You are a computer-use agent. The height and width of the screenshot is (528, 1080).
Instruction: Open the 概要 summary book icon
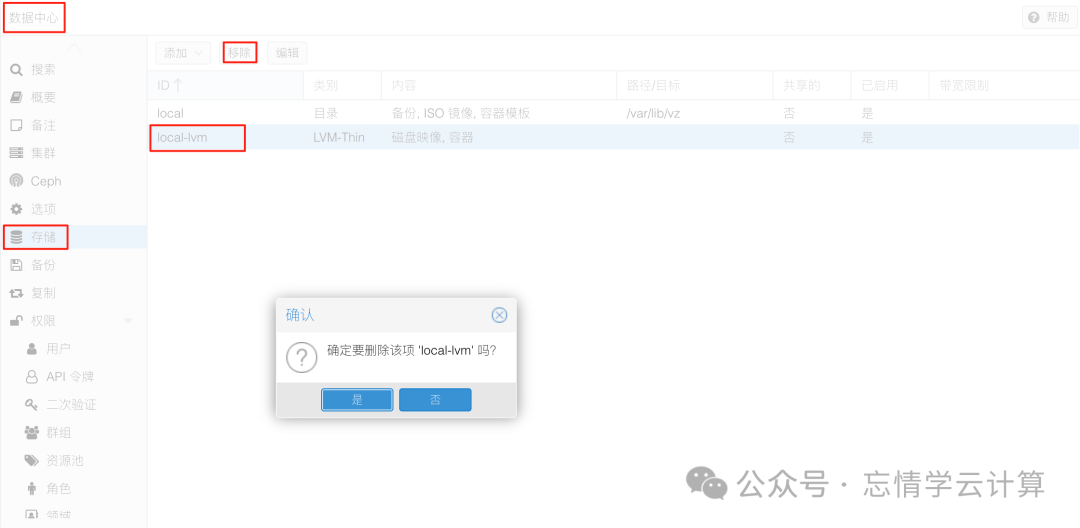tap(16, 98)
